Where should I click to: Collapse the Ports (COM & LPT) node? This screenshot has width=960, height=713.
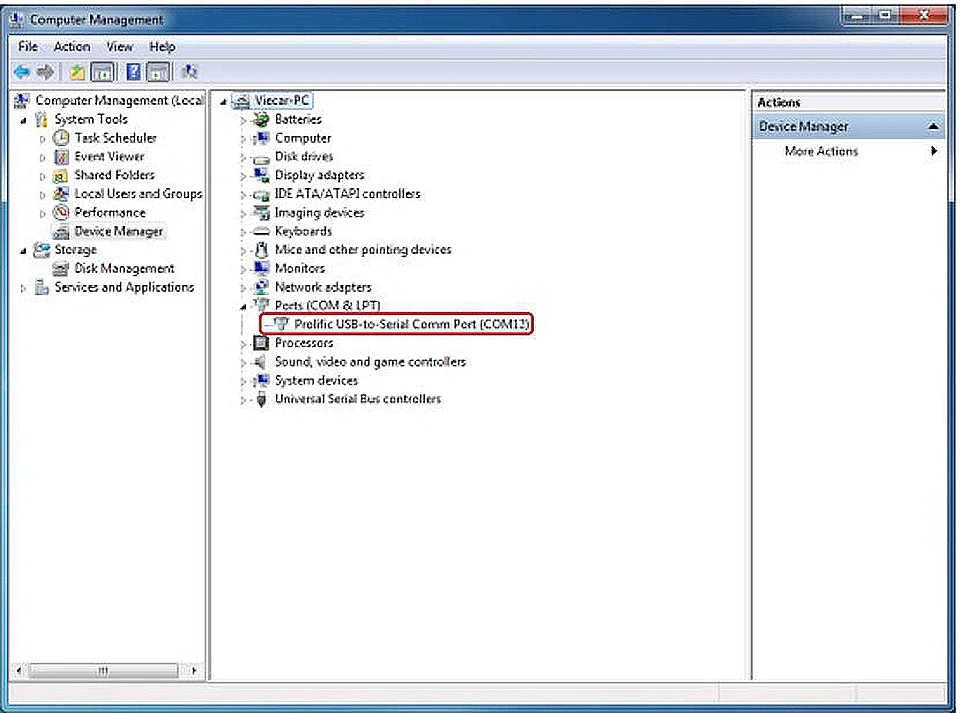pyautogui.click(x=243, y=307)
